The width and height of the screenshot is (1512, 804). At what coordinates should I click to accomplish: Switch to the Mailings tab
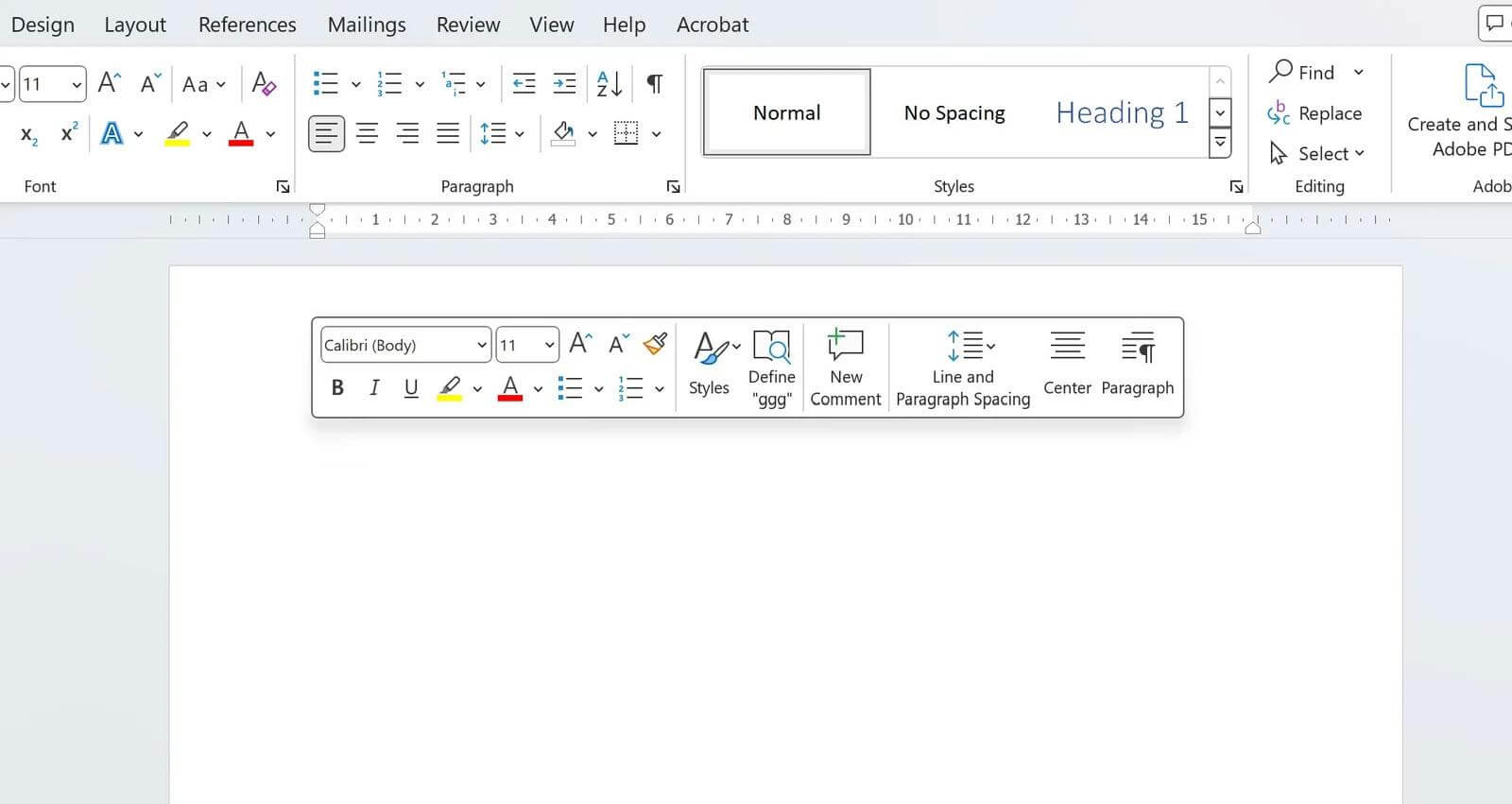(367, 25)
